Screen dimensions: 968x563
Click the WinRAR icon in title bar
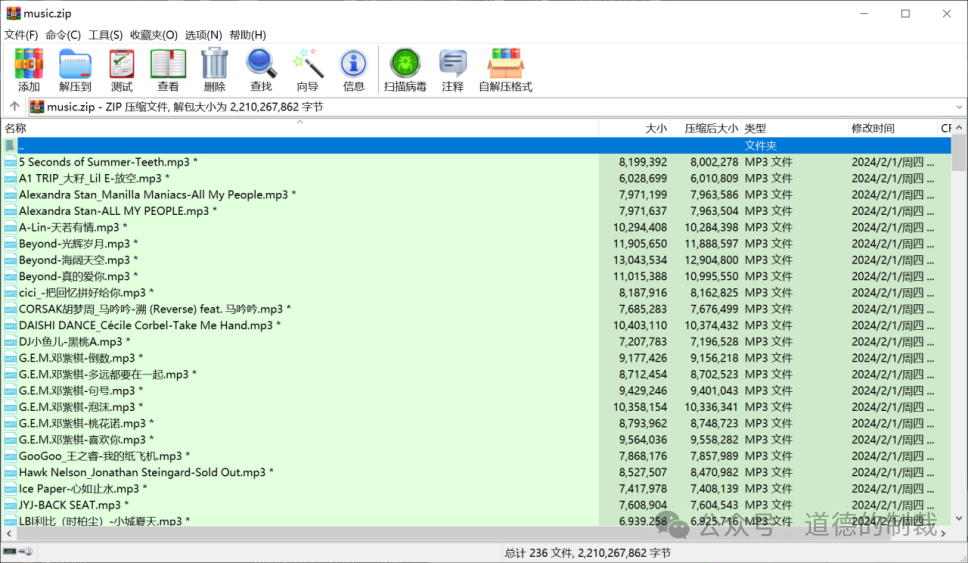13,13
